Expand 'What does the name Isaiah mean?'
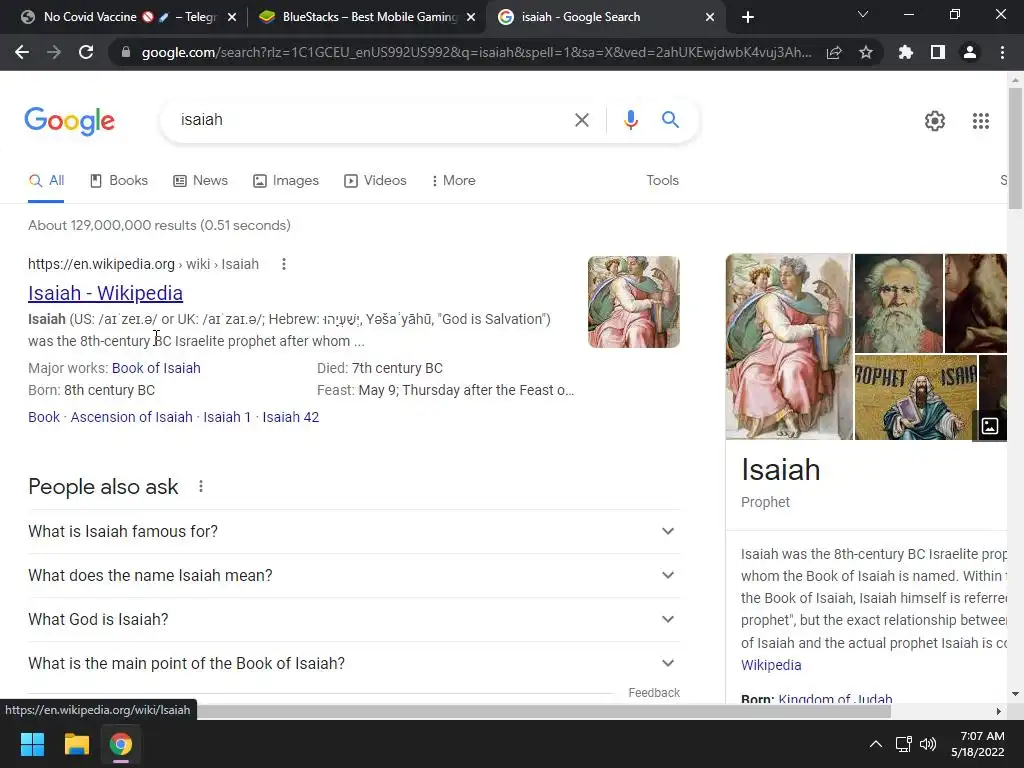Viewport: 1024px width, 768px height. 354,575
